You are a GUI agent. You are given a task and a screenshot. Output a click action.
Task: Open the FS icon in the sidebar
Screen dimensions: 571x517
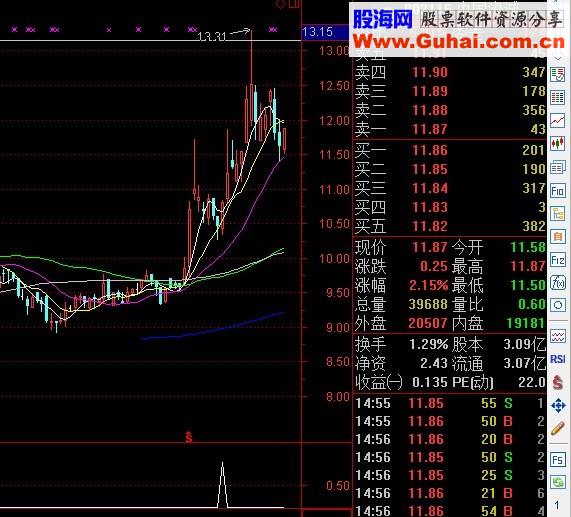(x=558, y=459)
